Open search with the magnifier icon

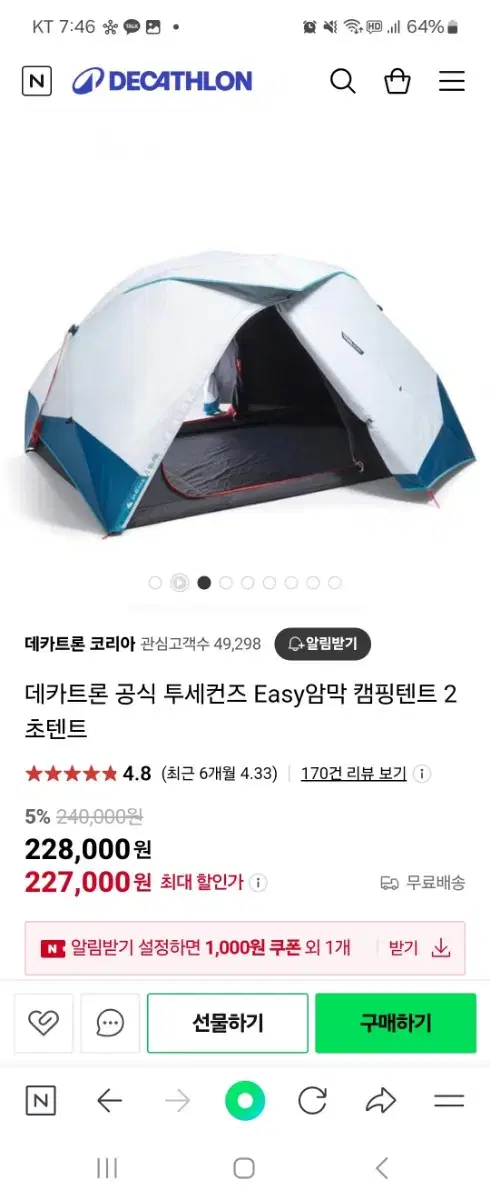343,81
